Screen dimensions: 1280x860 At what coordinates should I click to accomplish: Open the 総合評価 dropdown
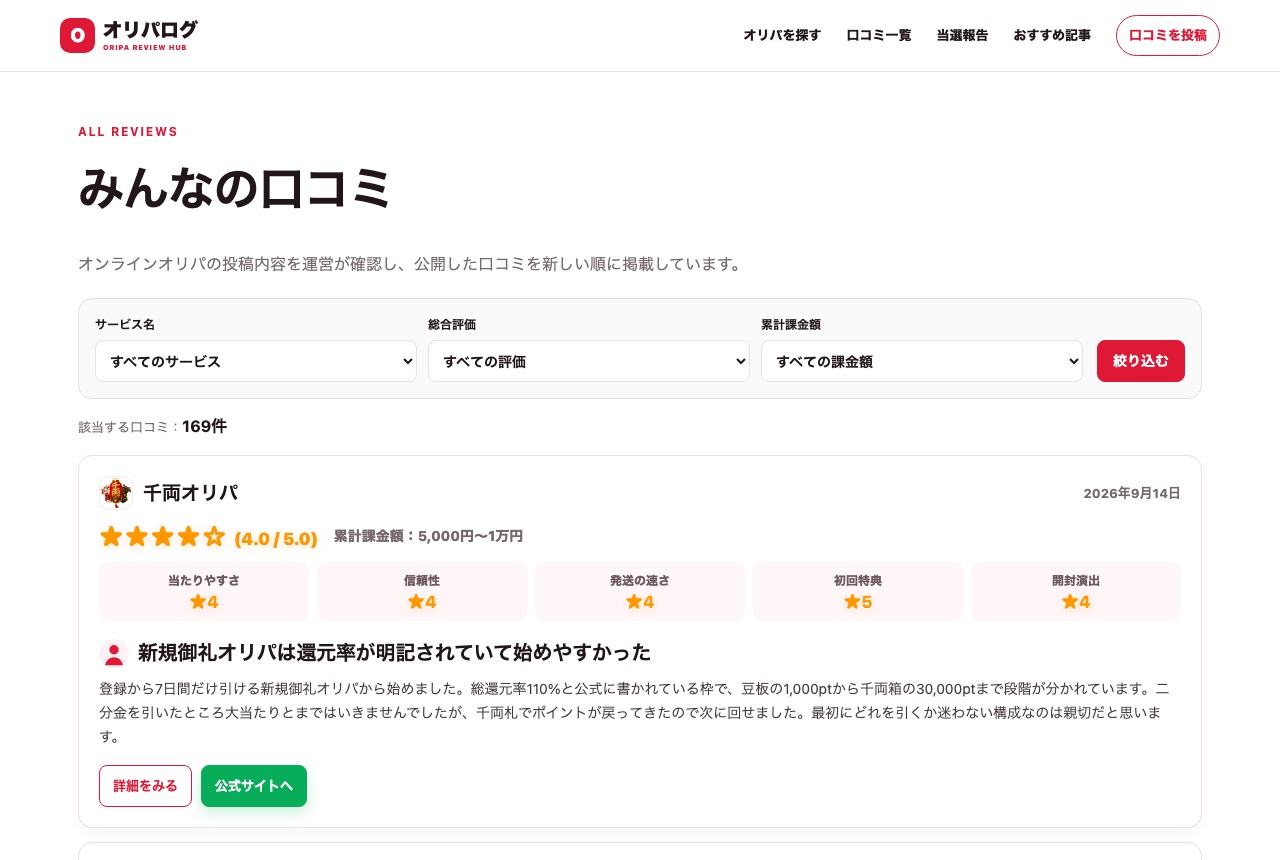pos(589,361)
